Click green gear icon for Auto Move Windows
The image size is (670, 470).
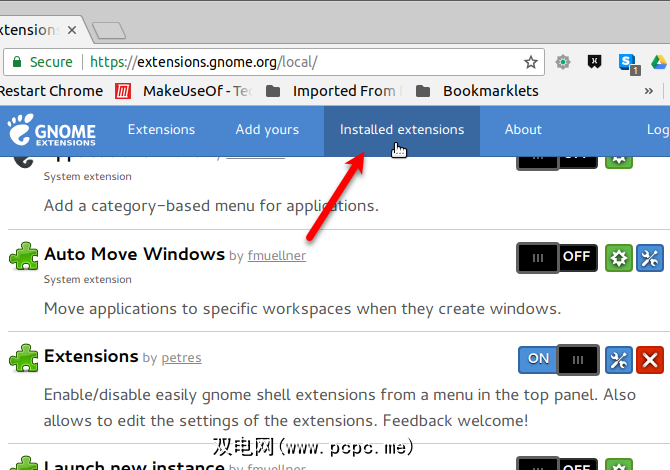pos(619,258)
